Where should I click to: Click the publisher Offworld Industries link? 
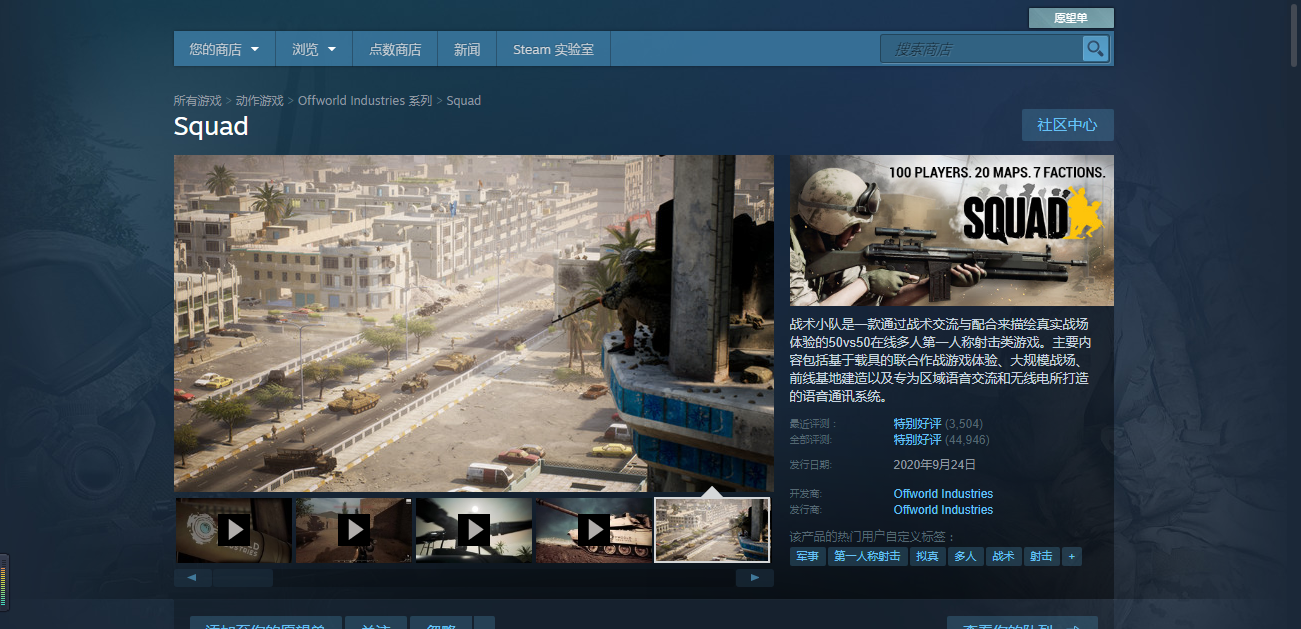click(943, 510)
